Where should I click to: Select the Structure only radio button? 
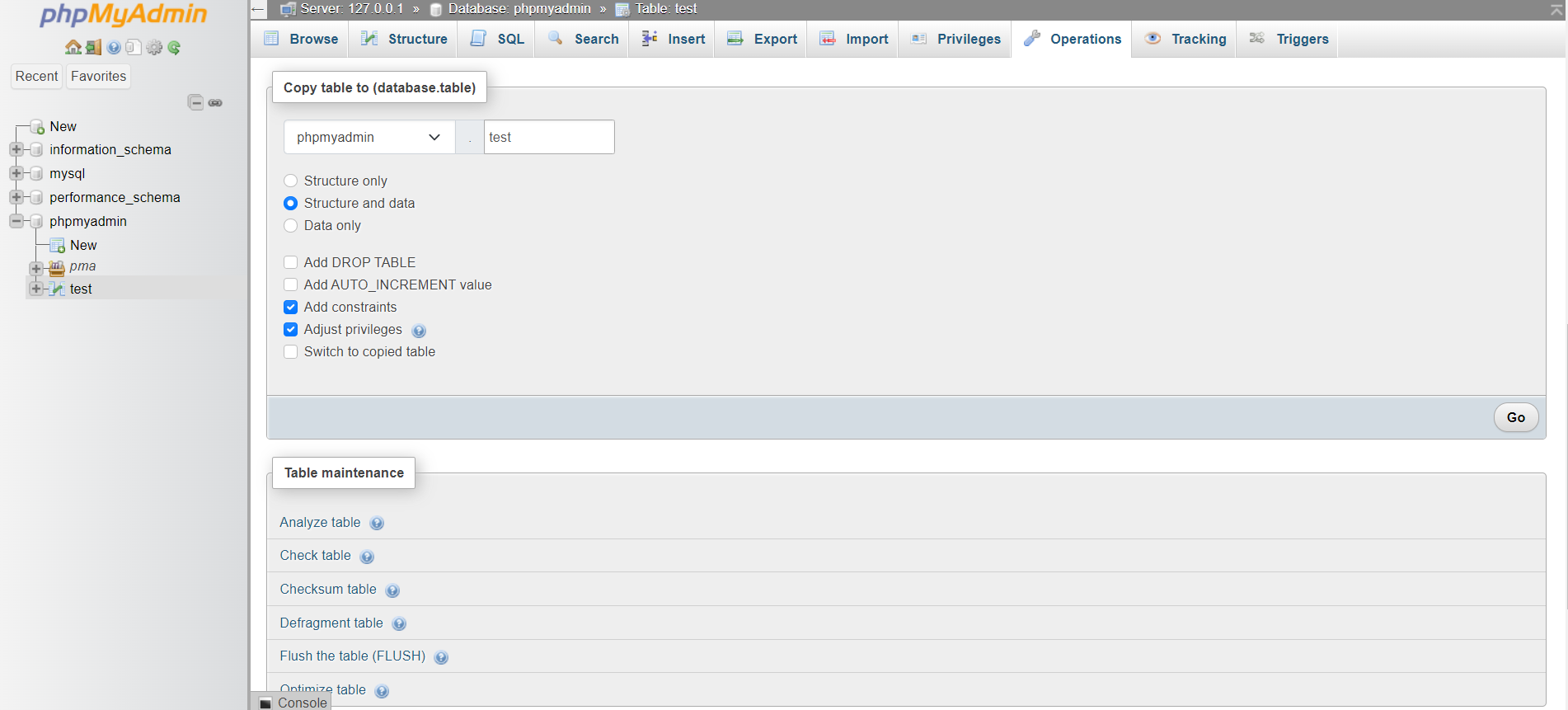[x=290, y=181]
